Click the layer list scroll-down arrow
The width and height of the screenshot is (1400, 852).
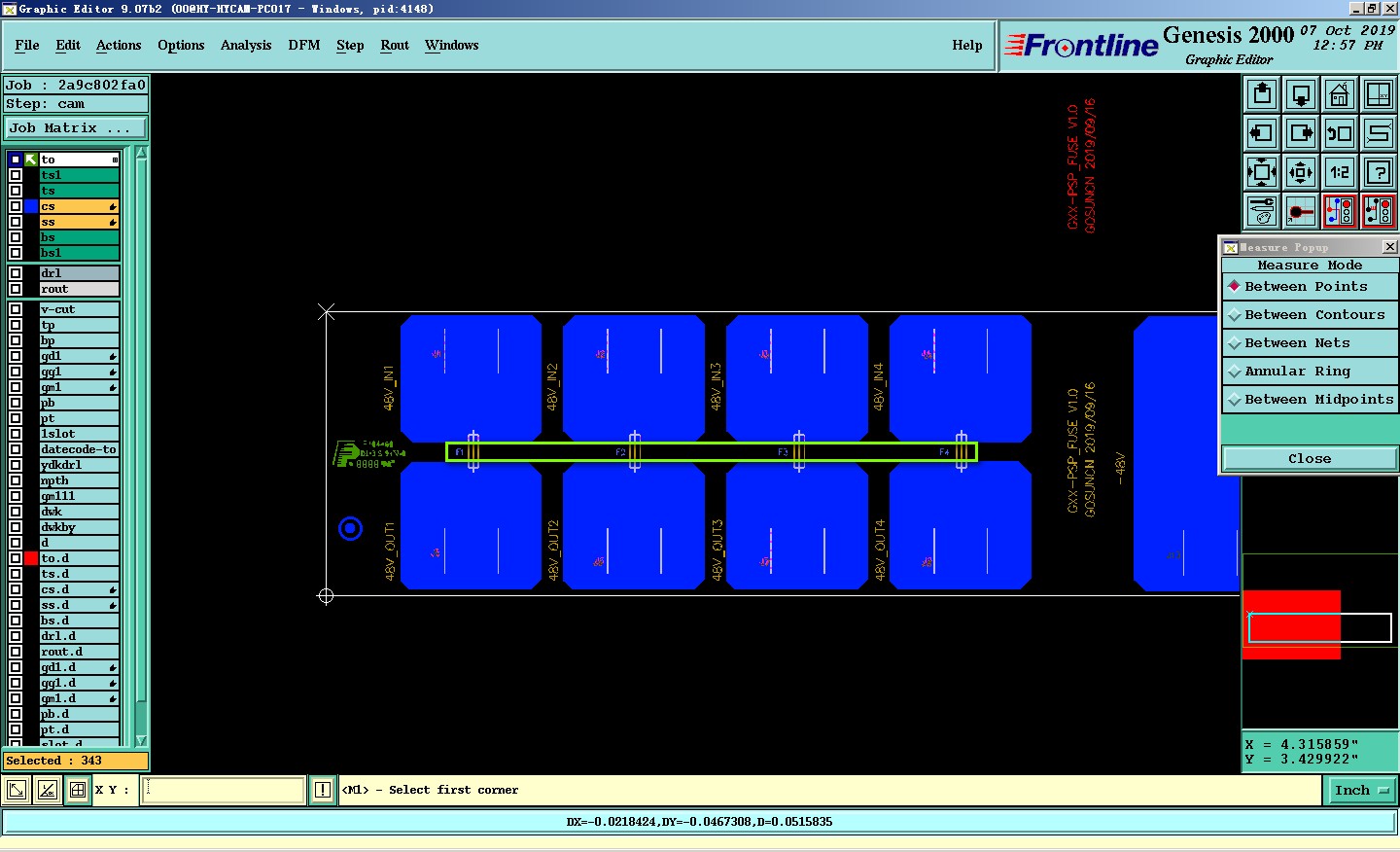[141, 740]
